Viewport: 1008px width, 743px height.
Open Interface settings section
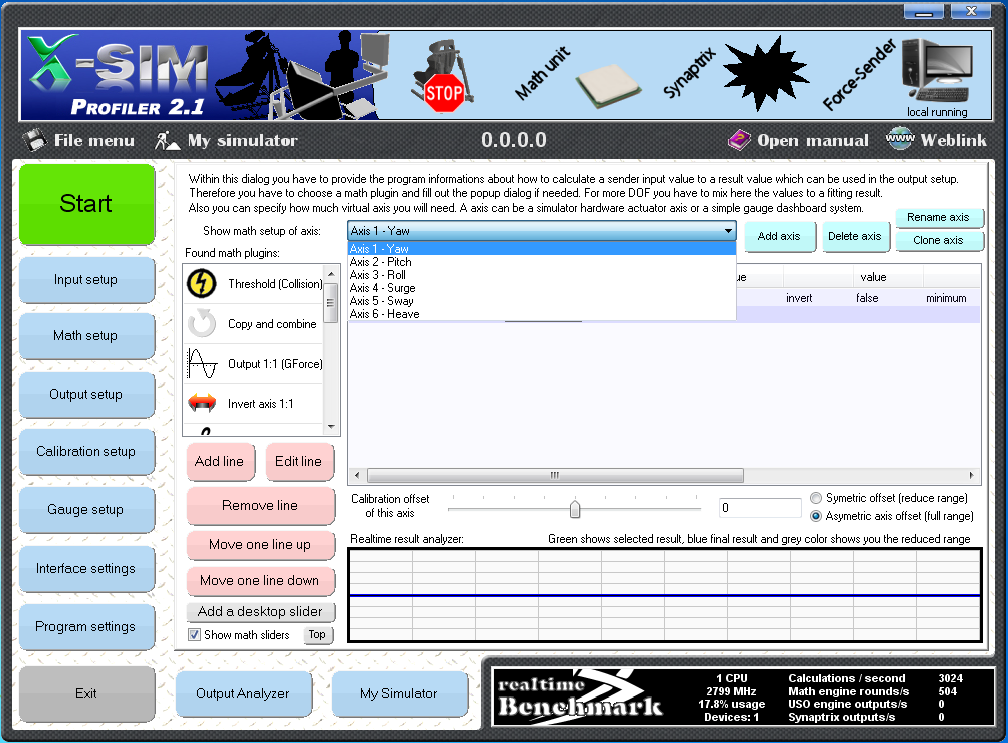coord(87,569)
